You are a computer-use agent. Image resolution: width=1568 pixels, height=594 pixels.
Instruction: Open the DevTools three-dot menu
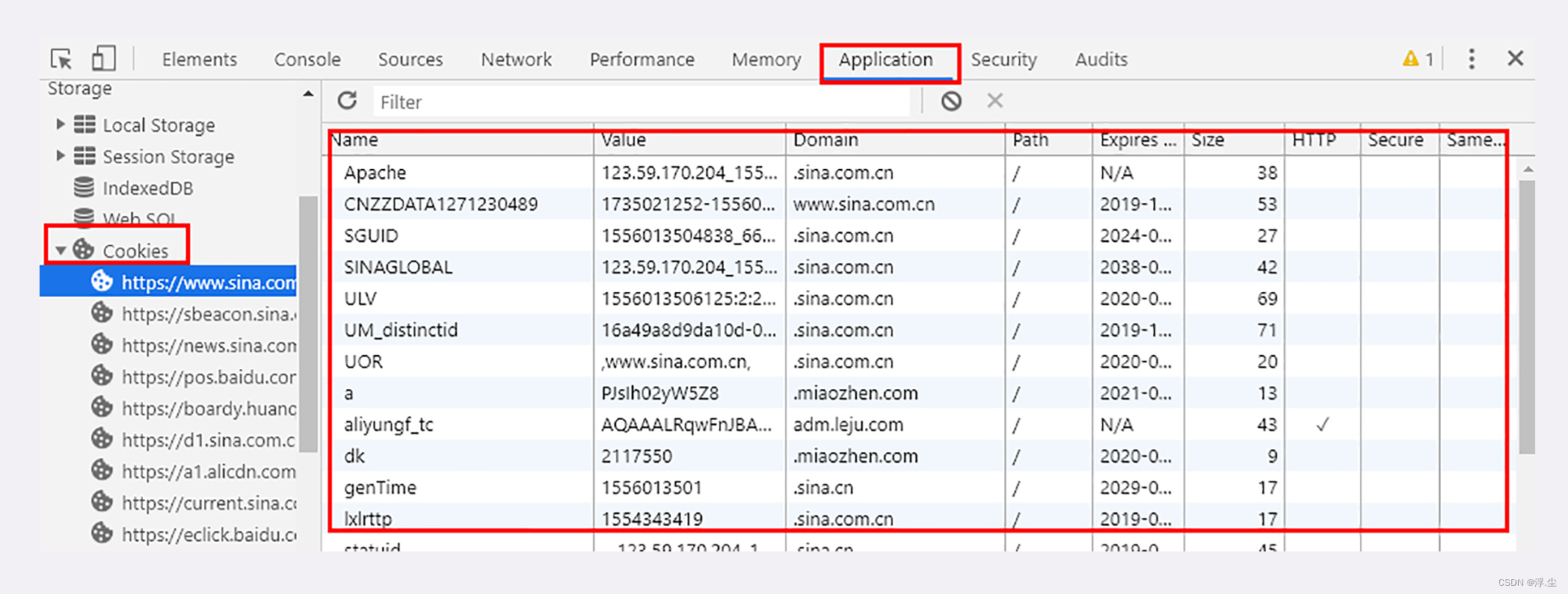pos(1472,59)
